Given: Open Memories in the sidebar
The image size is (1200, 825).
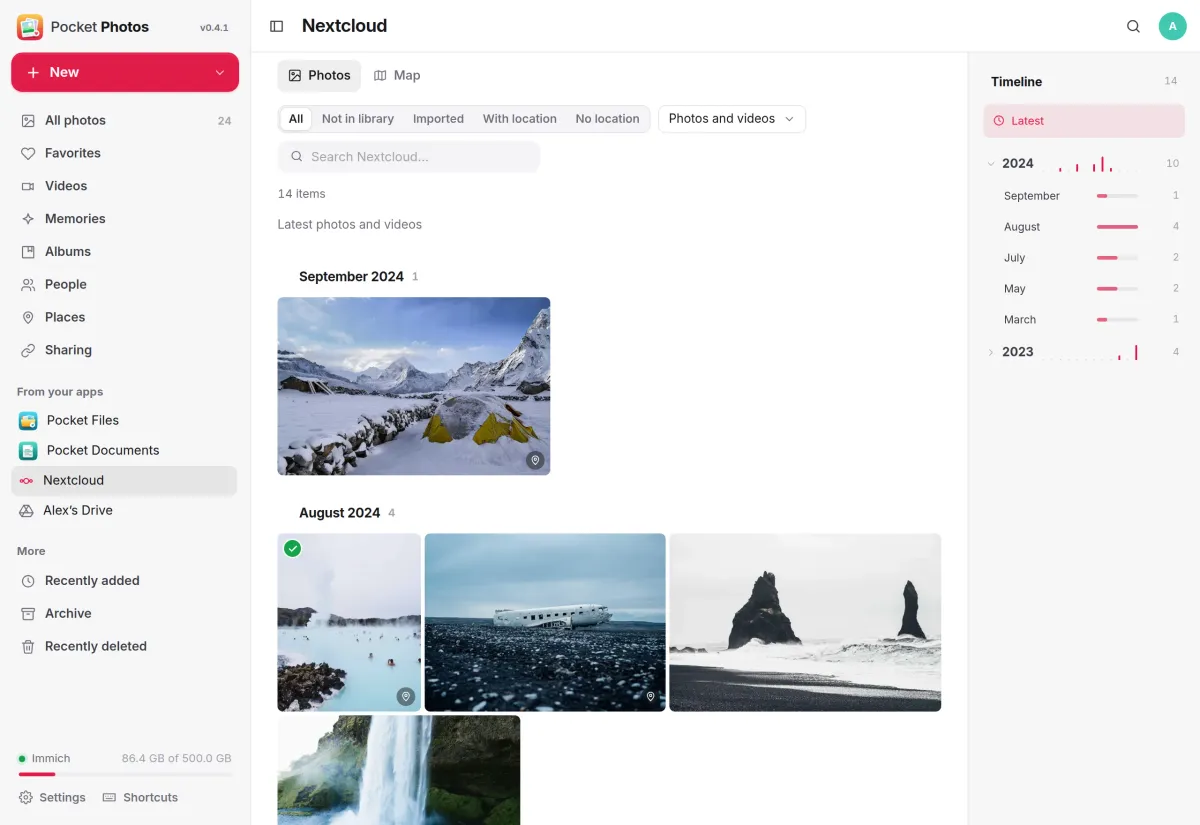Looking at the screenshot, I should pos(125,219).
